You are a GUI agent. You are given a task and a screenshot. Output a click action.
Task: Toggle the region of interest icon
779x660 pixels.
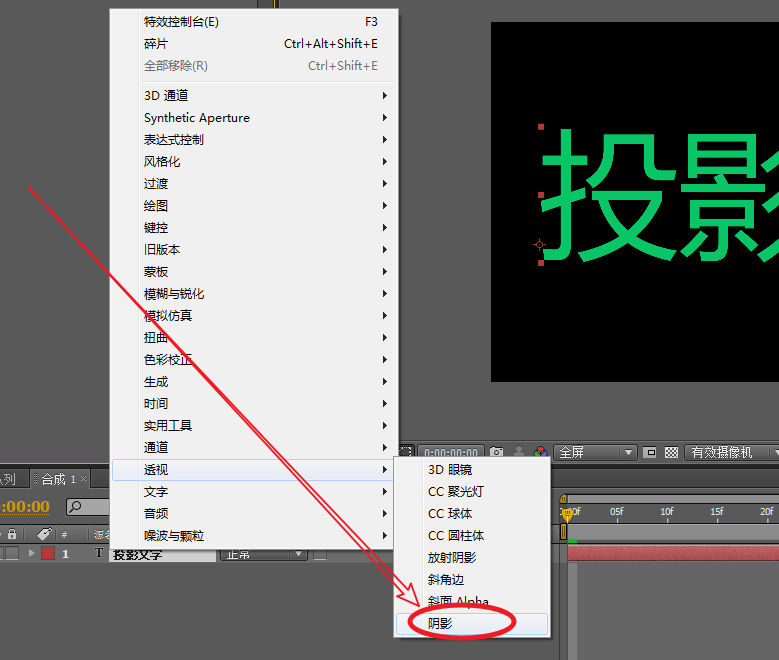649,452
